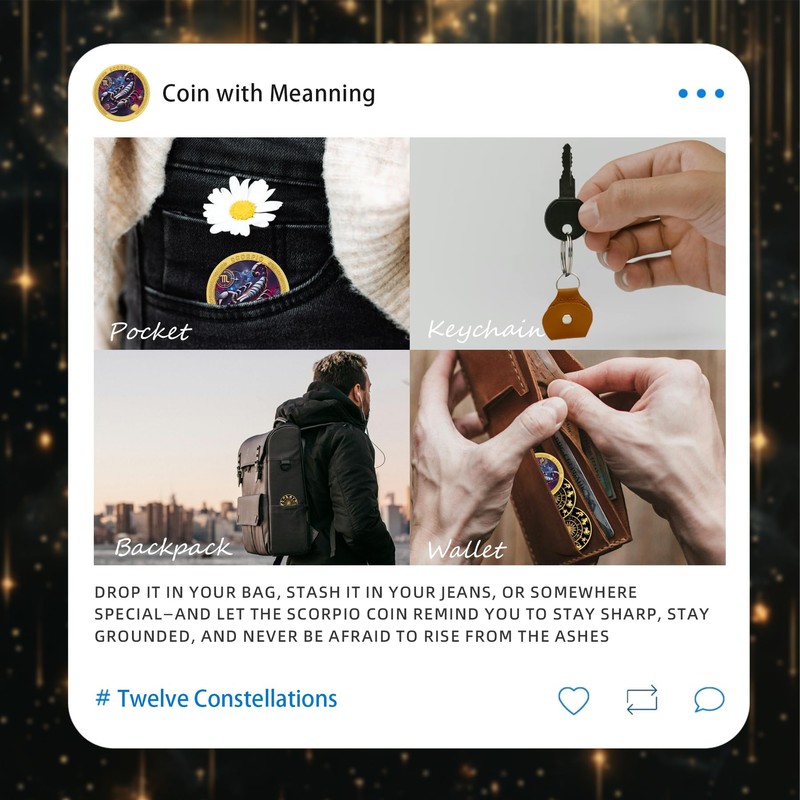Select the Pocket photo thumbnail
The height and width of the screenshot is (800, 800).
[x=252, y=243]
